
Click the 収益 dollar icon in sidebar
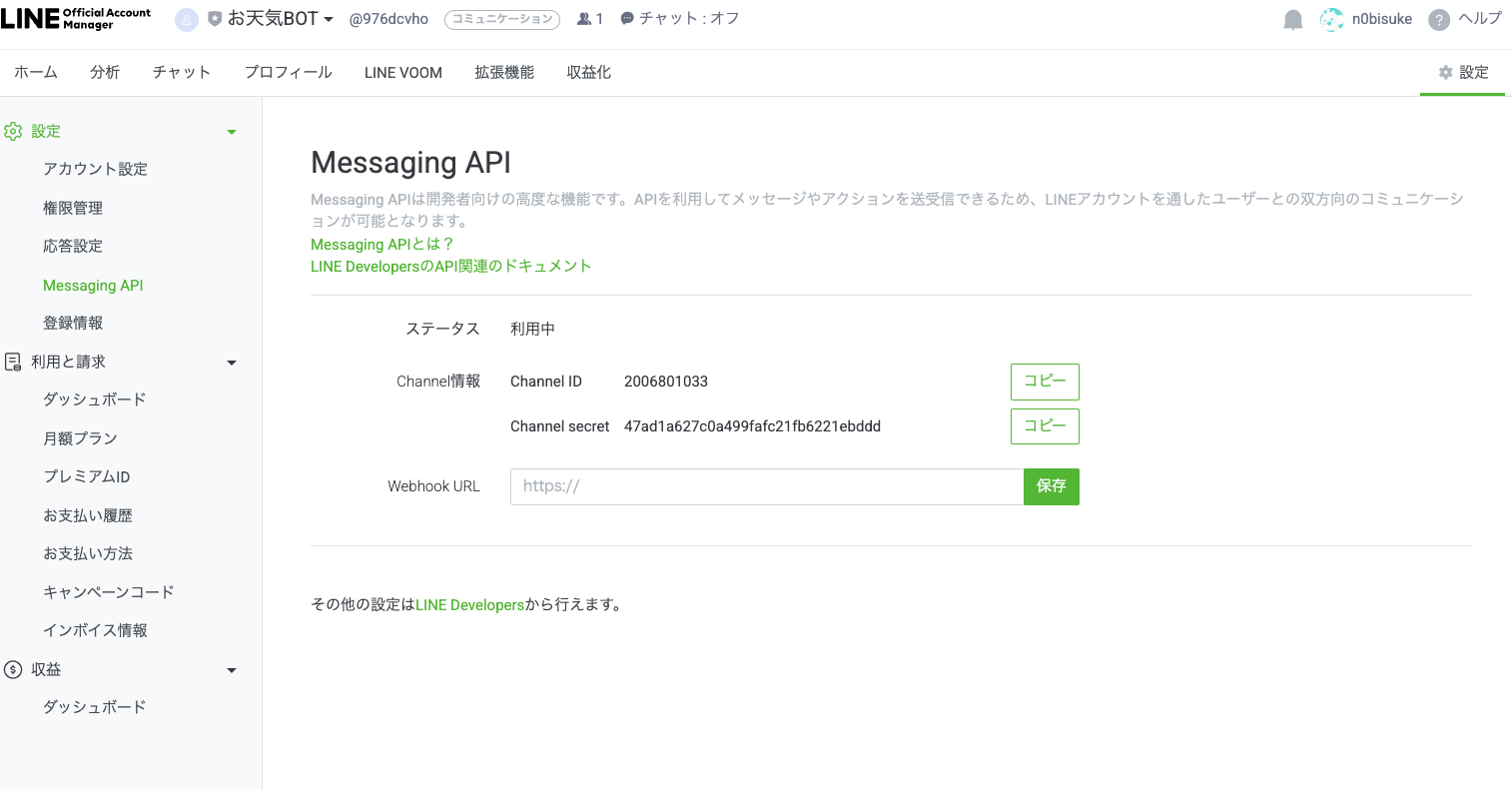pyautogui.click(x=13, y=669)
